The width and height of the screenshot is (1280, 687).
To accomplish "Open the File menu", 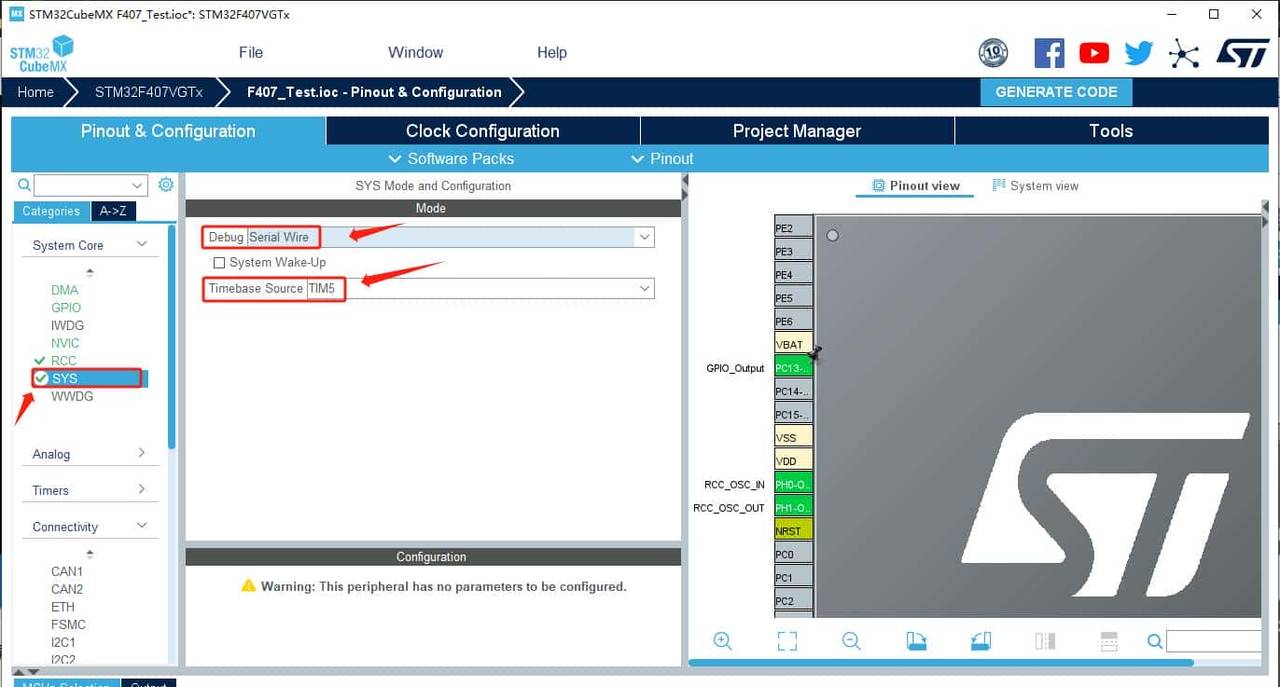I will (x=251, y=53).
